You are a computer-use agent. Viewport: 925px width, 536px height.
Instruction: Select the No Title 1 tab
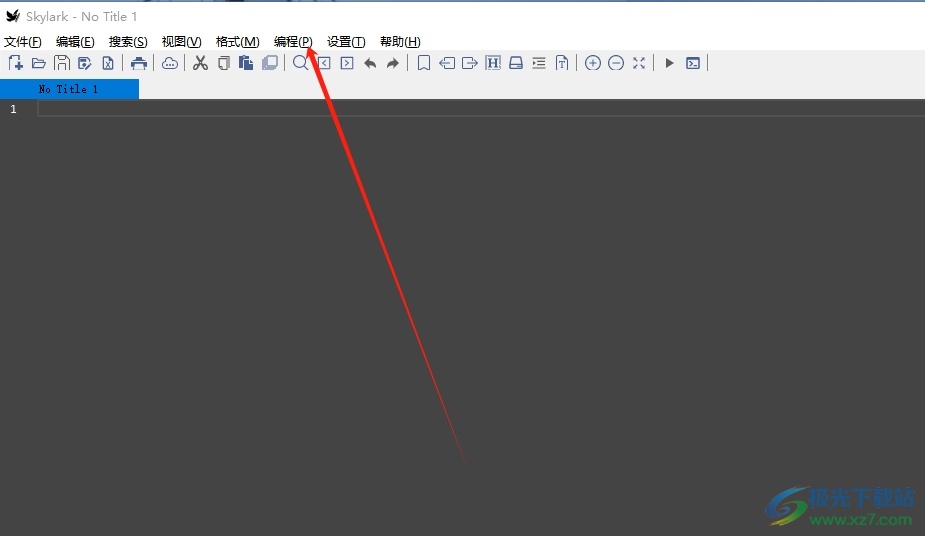coord(69,89)
